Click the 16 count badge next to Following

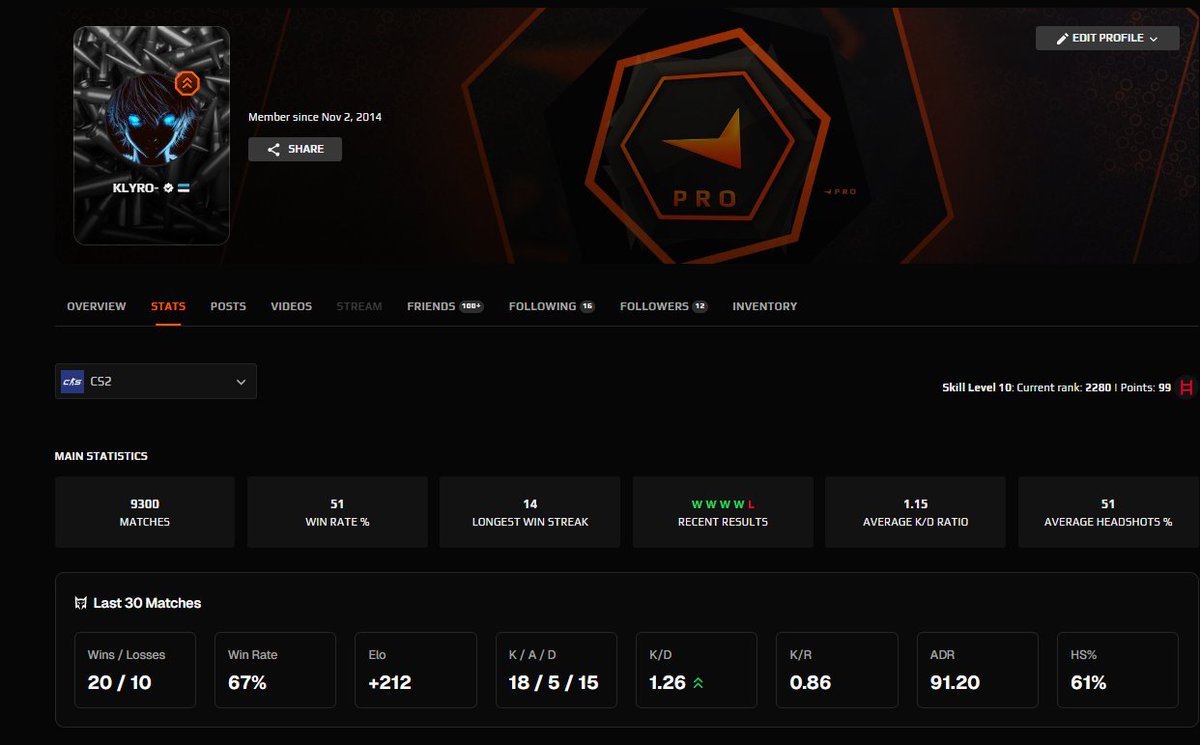point(587,306)
